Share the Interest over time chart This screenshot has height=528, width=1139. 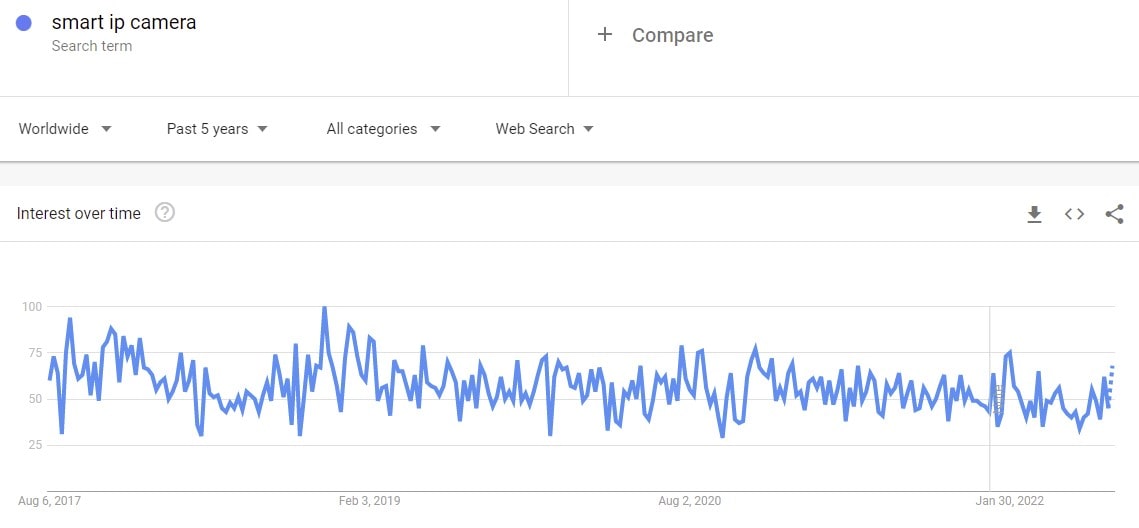click(x=1114, y=214)
